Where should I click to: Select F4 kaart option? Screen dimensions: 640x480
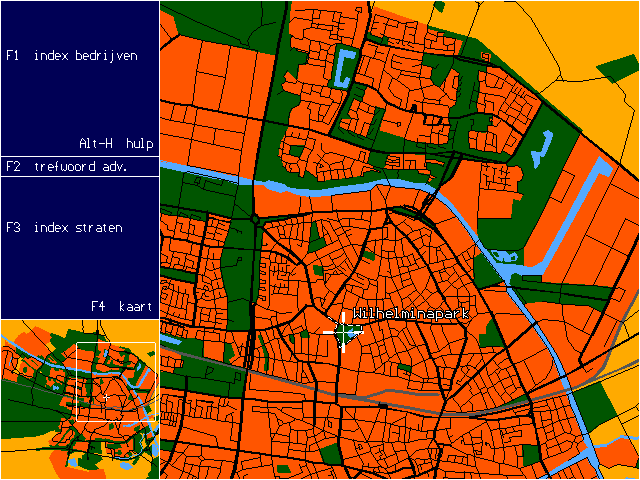coord(122,306)
